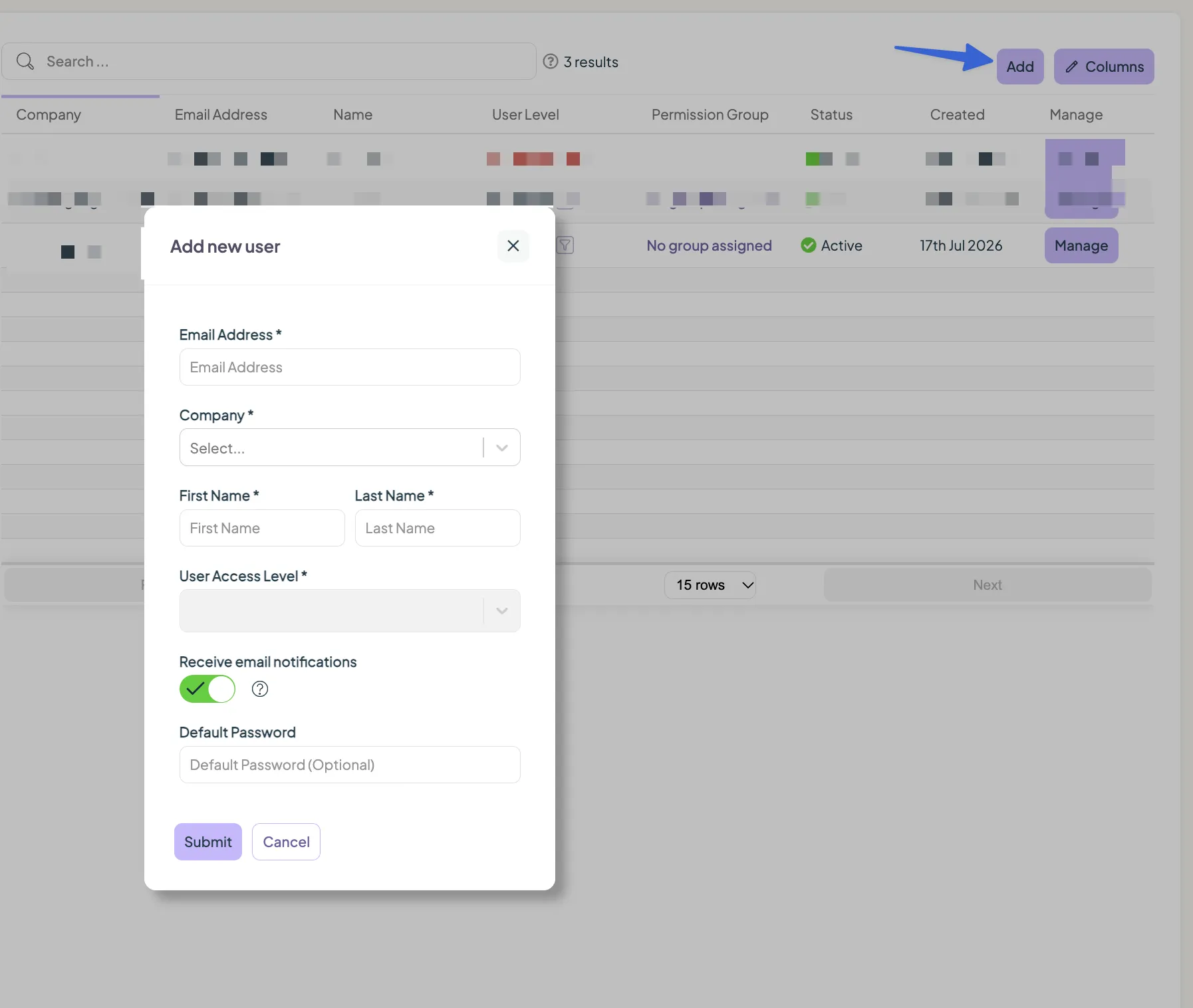Click Manage for the 17th Jul 2026 user
1193x1008 pixels.
pyautogui.click(x=1081, y=245)
